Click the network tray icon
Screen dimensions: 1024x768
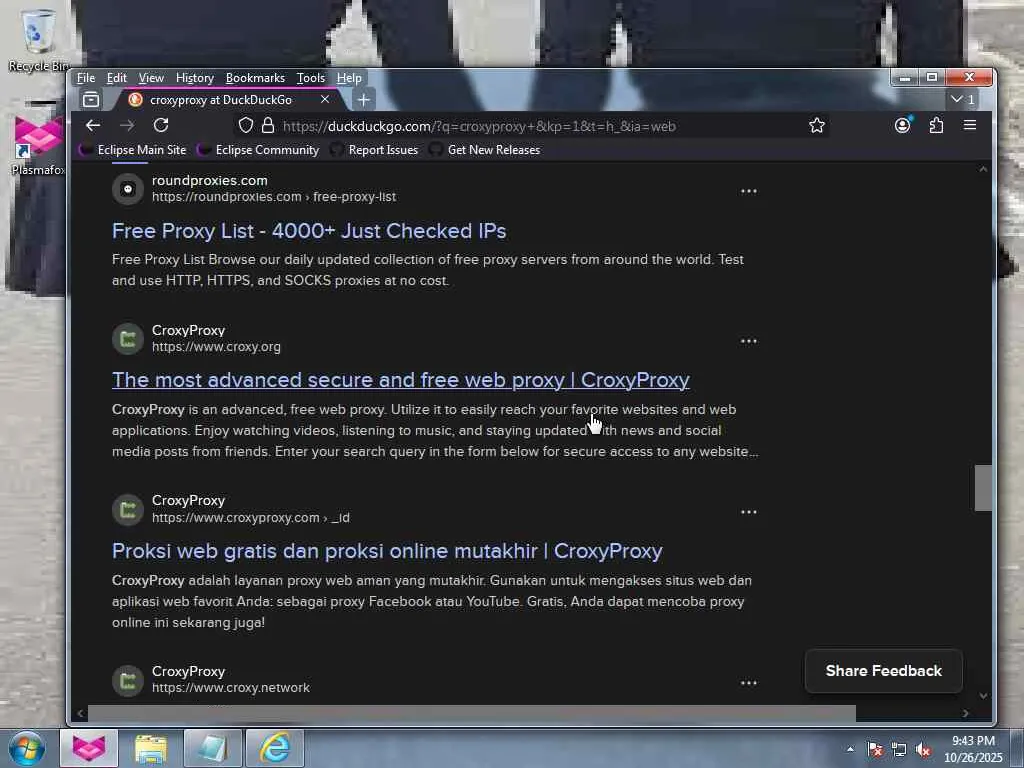899,750
